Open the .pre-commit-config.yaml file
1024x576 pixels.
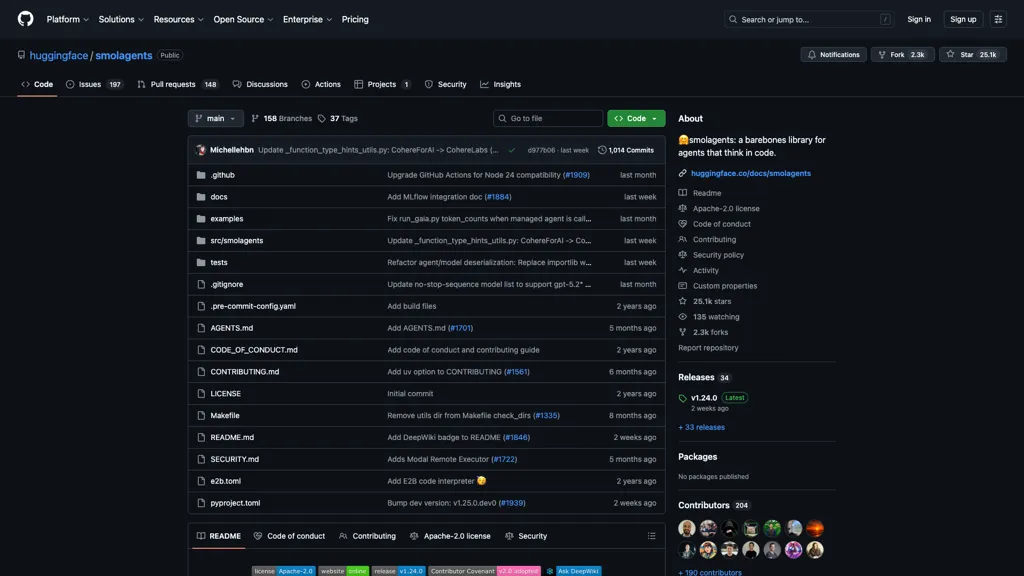pyautogui.click(x=253, y=306)
